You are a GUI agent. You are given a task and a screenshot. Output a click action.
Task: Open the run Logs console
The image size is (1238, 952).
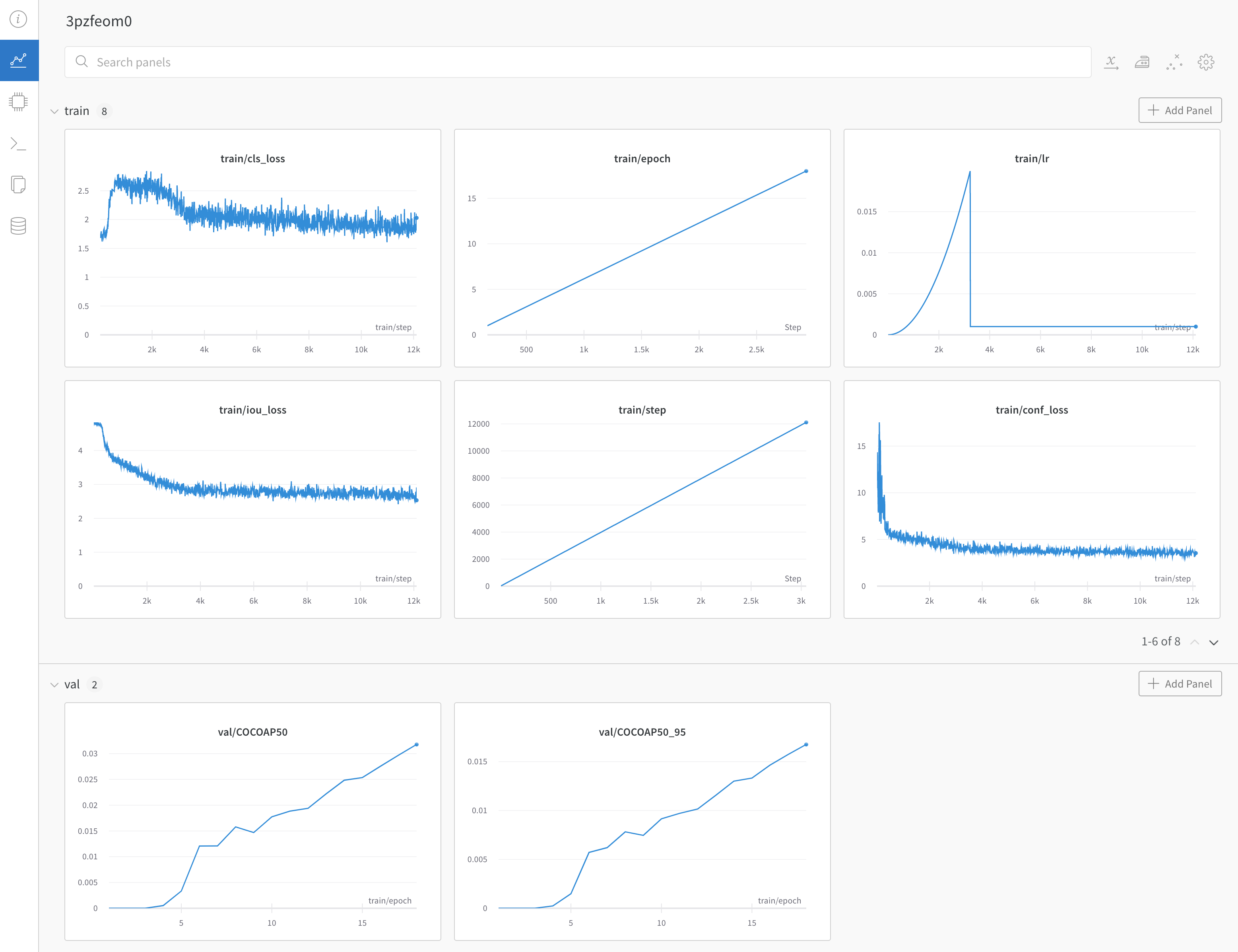tap(19, 144)
